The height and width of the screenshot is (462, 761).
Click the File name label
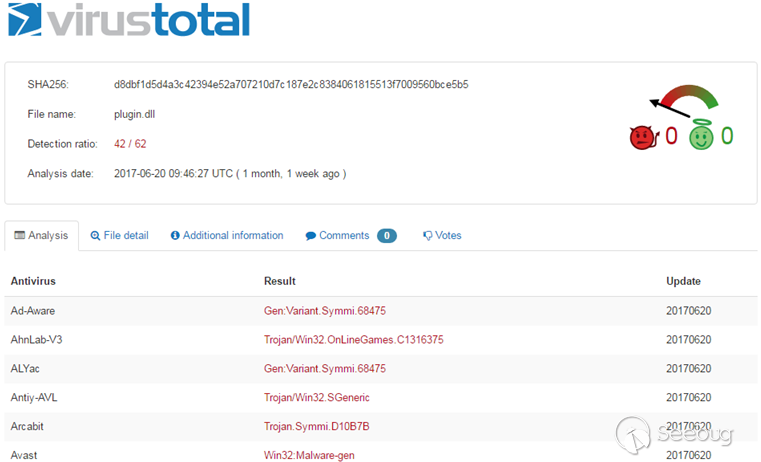[51, 114]
